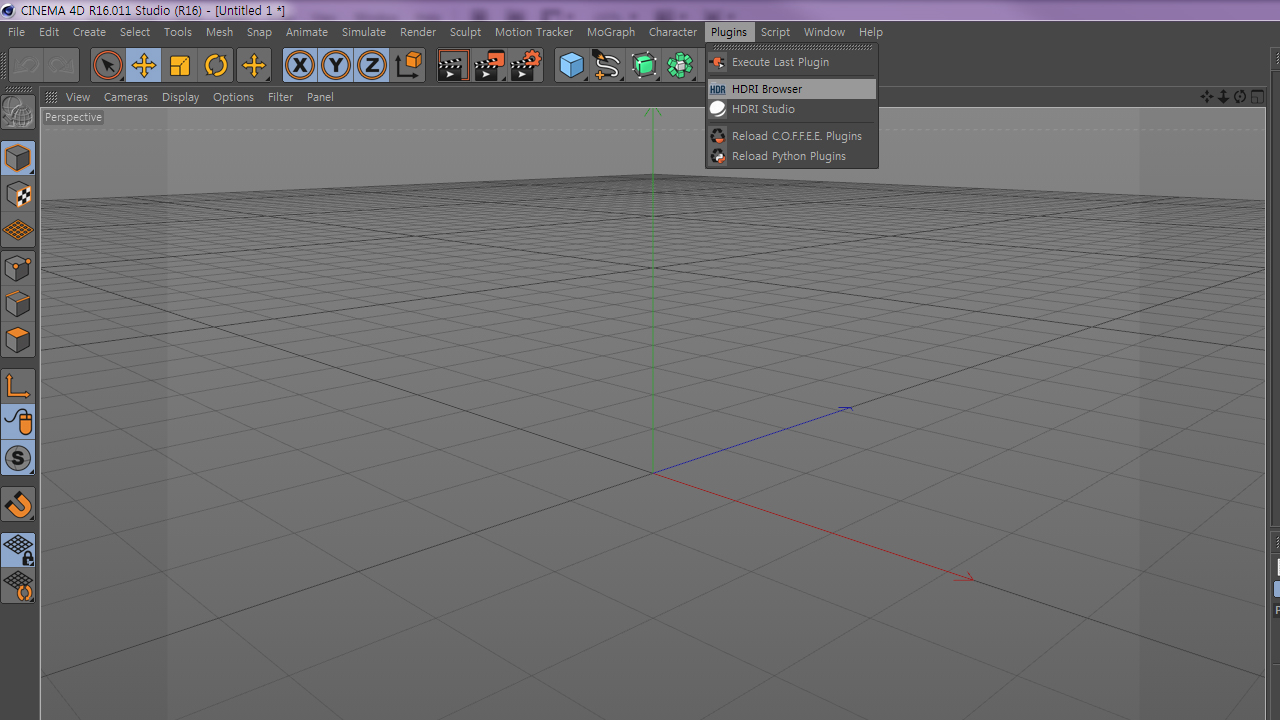Open the MoGraph menu
Screen dimensions: 1280x720
(611, 32)
